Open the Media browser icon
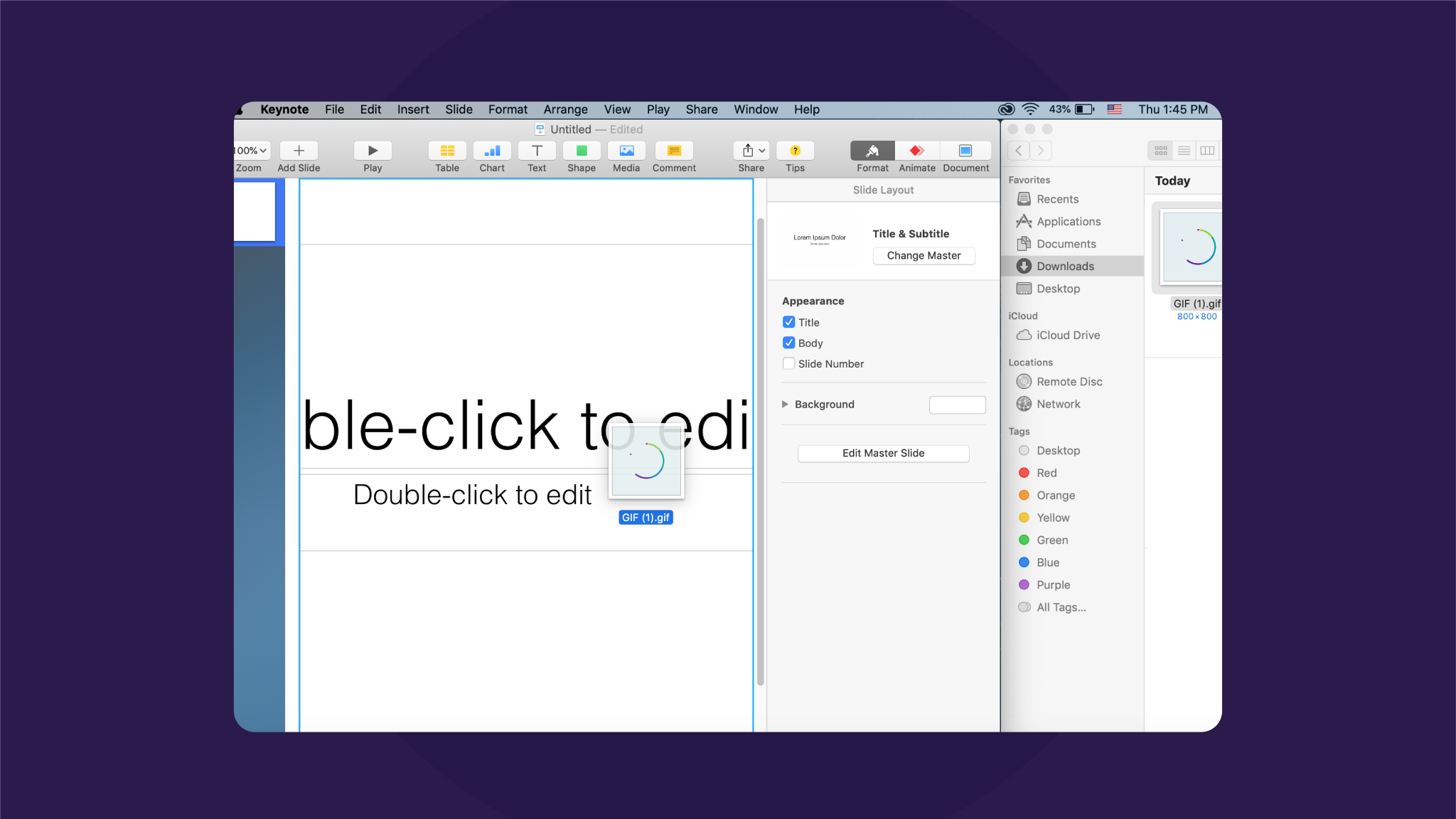 (x=626, y=151)
